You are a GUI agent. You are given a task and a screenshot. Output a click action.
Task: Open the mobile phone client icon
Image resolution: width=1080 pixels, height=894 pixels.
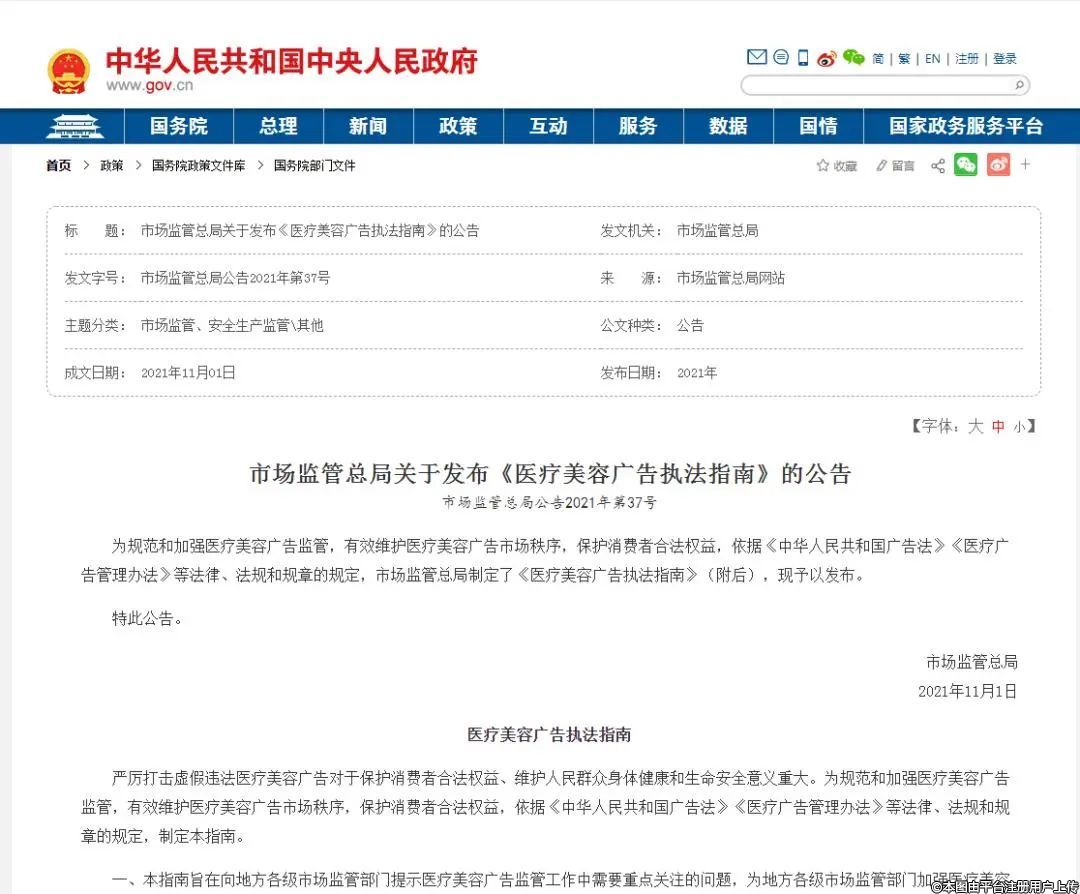point(802,58)
